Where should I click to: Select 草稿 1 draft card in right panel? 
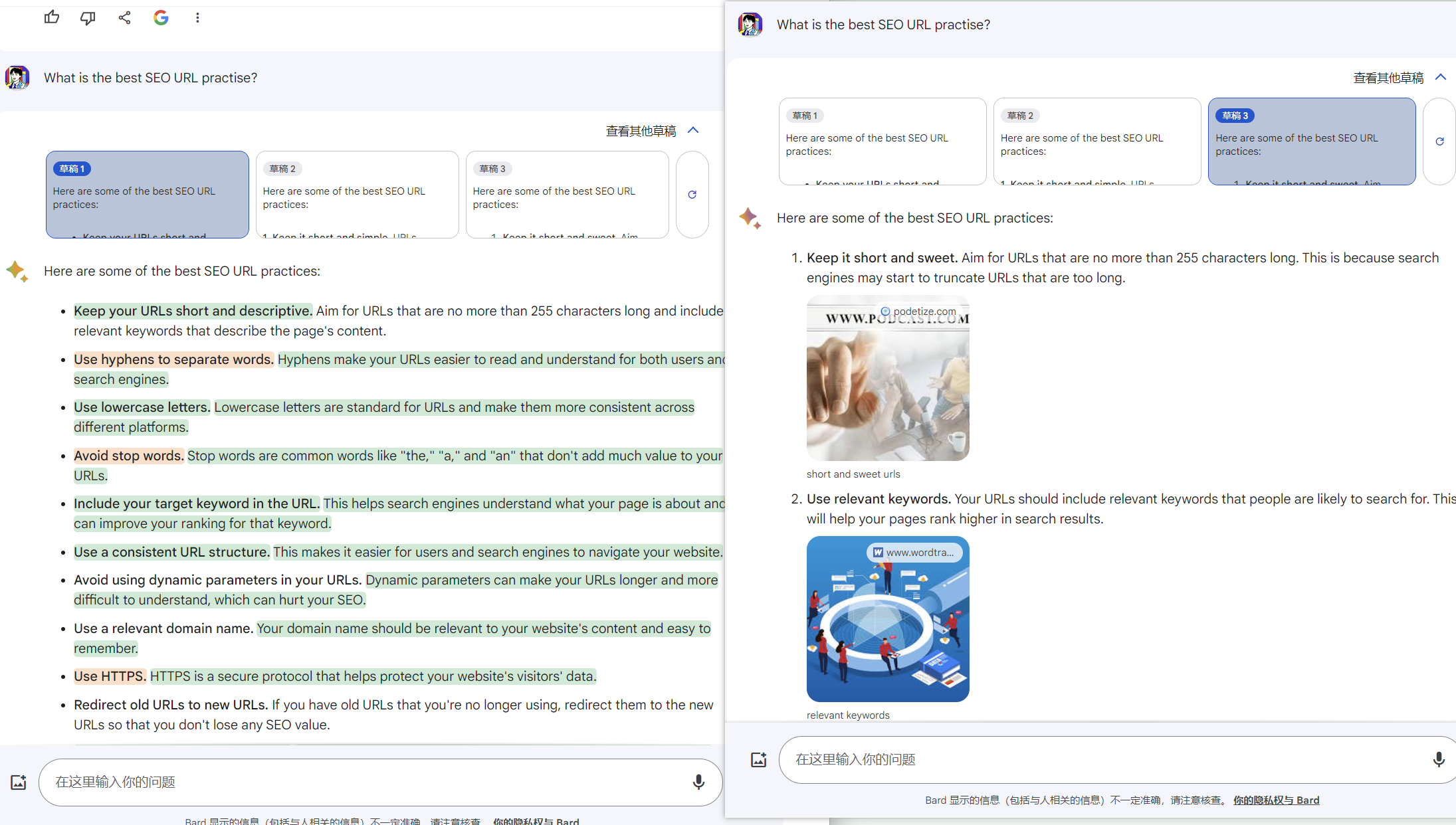click(882, 141)
